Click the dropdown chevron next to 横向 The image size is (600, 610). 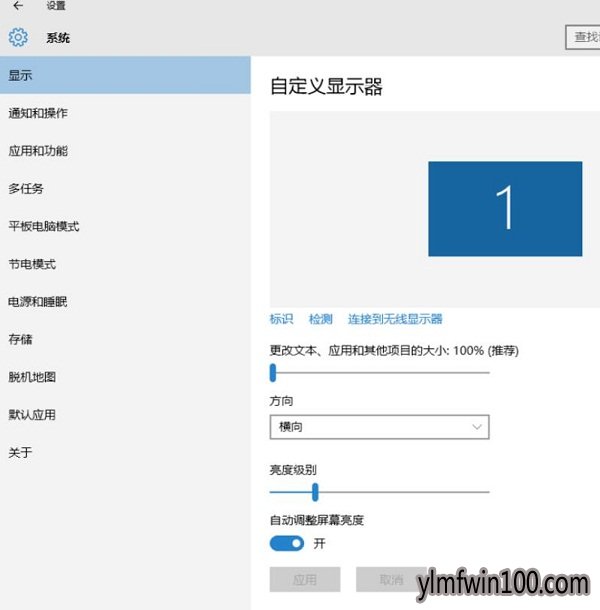pyautogui.click(x=477, y=427)
